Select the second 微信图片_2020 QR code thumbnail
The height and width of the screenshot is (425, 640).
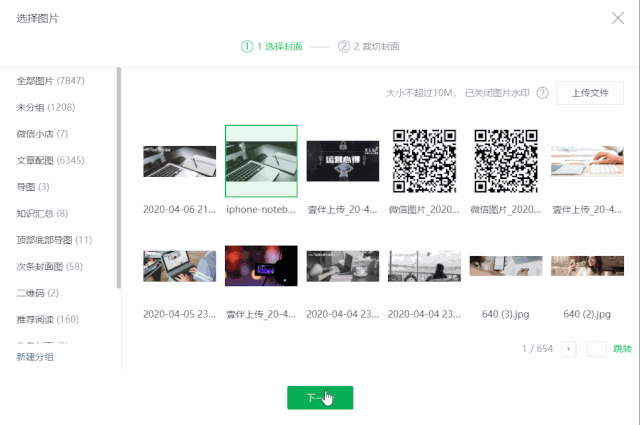(506, 161)
